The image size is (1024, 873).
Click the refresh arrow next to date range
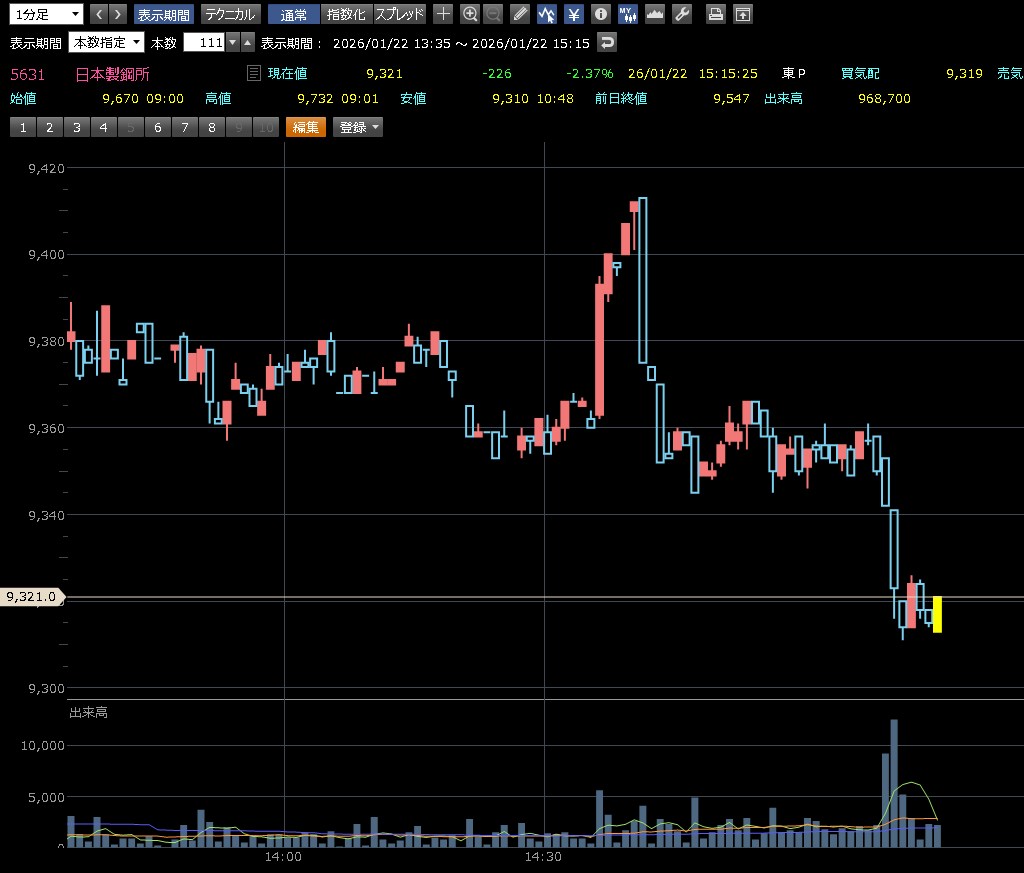tap(606, 42)
